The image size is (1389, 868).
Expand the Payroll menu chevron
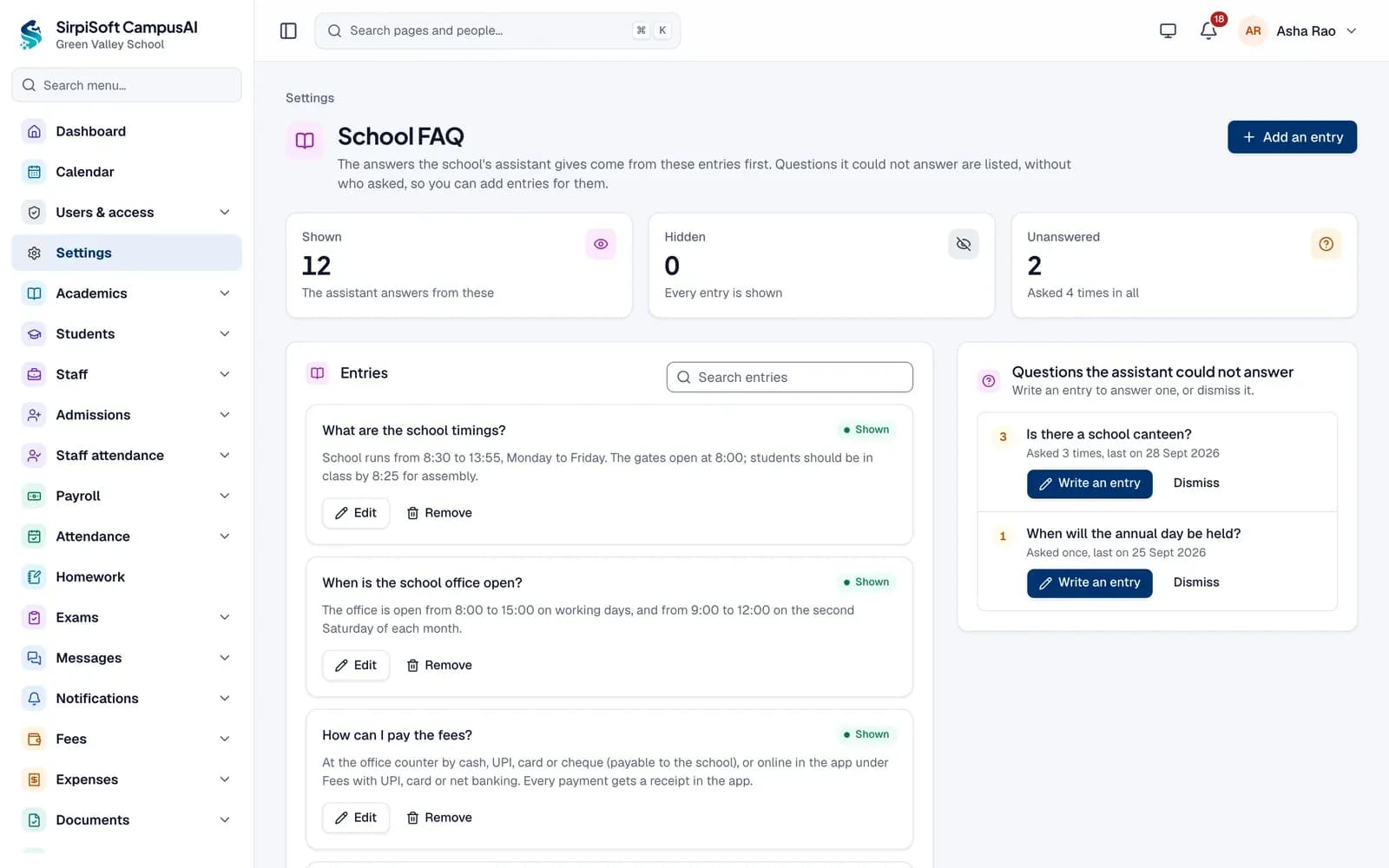(x=225, y=496)
